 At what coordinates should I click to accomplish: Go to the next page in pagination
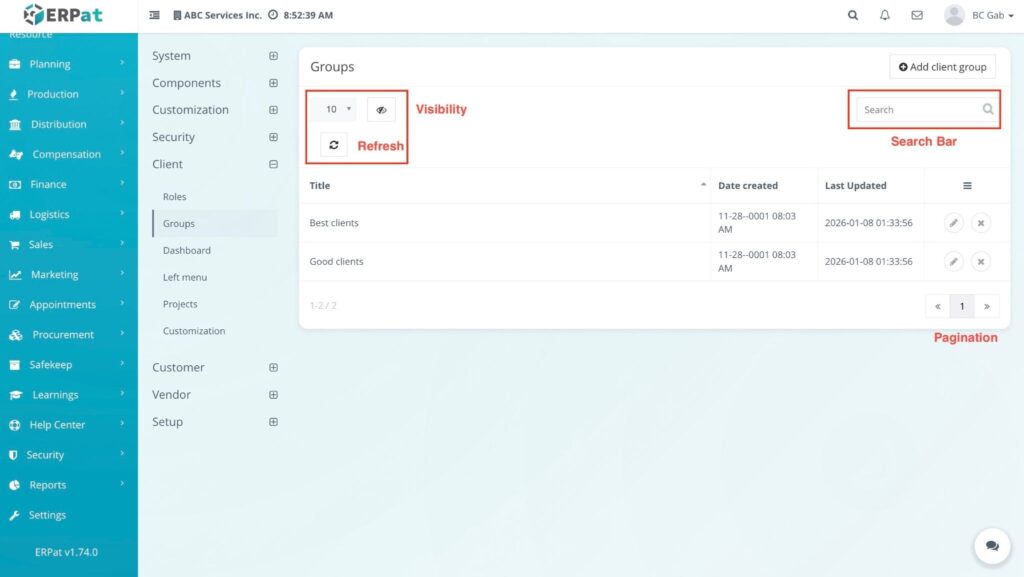(x=986, y=306)
